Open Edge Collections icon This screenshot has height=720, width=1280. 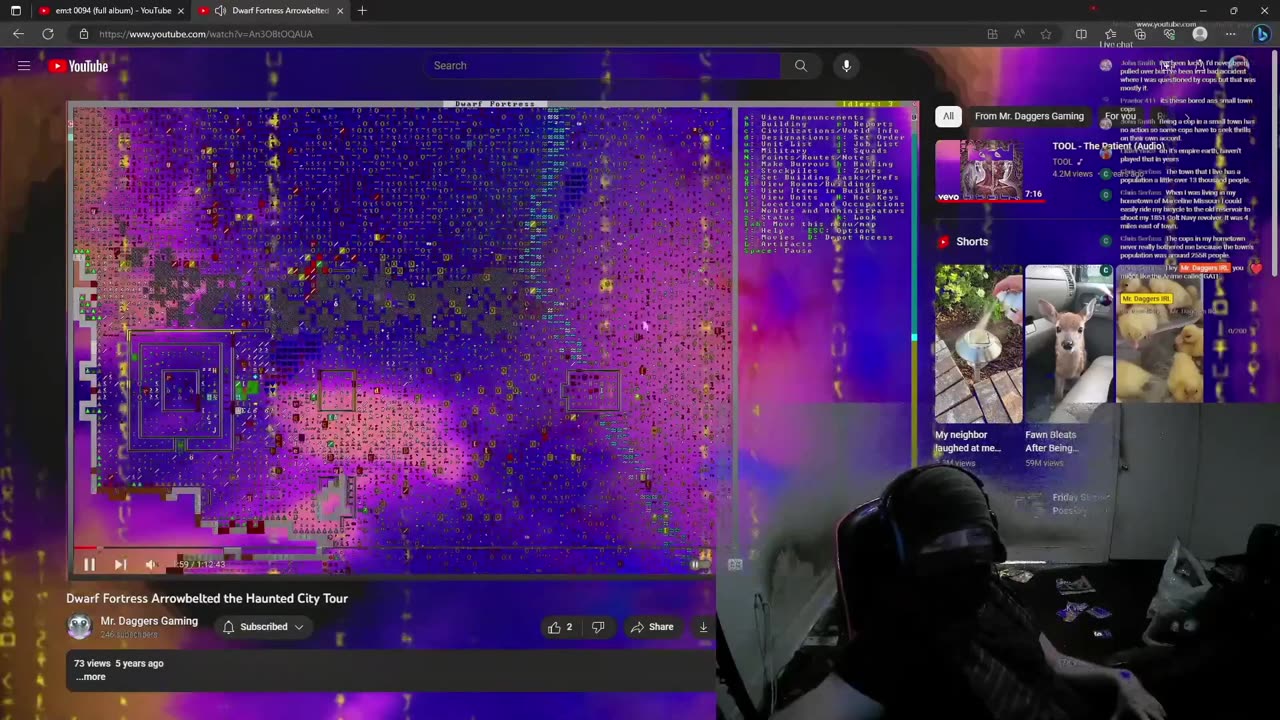click(x=1140, y=34)
